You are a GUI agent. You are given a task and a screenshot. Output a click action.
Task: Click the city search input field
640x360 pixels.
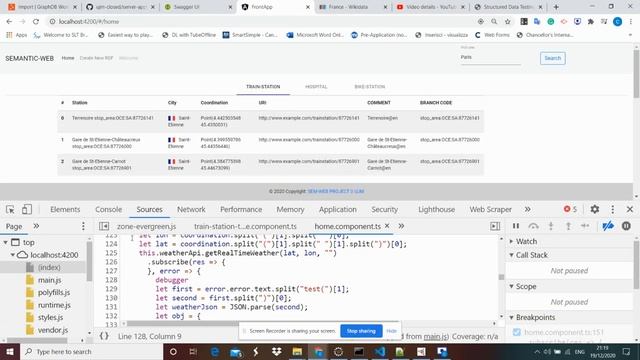(x=491, y=58)
